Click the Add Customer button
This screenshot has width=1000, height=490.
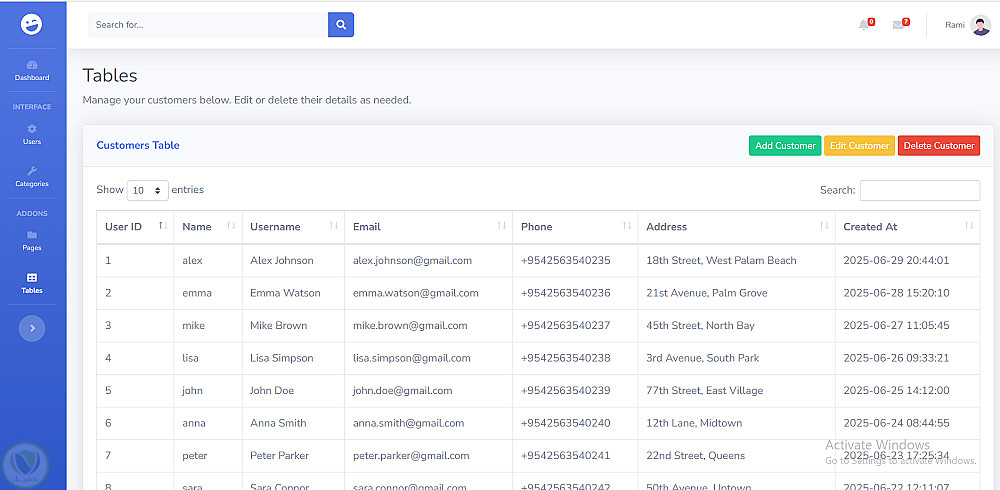point(785,145)
